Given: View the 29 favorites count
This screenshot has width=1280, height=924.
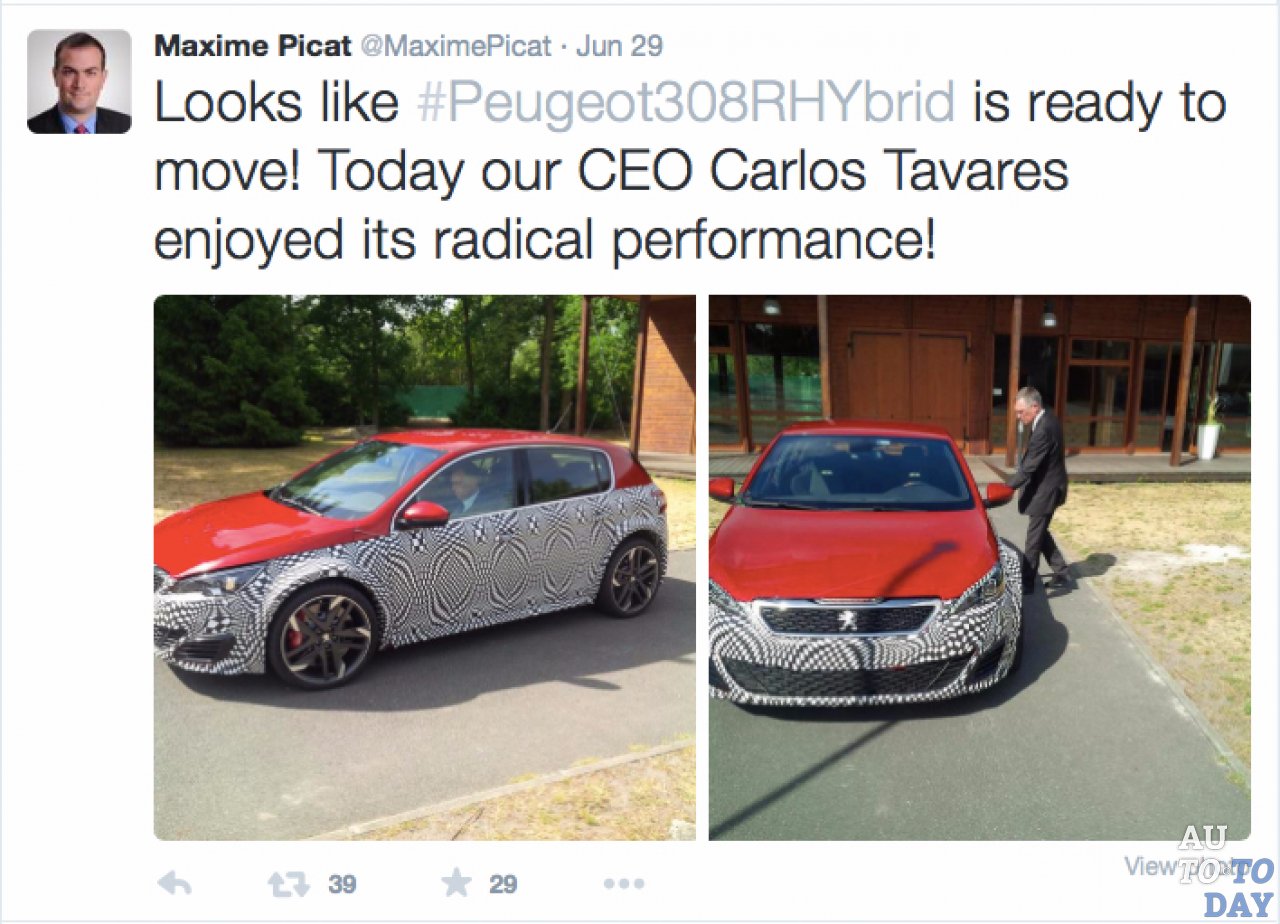Looking at the screenshot, I should [503, 884].
